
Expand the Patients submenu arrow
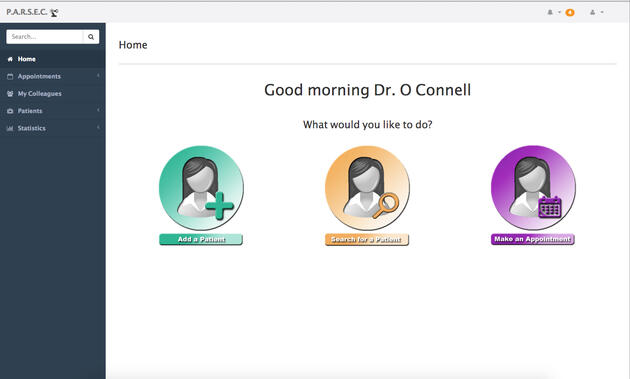tap(98, 110)
